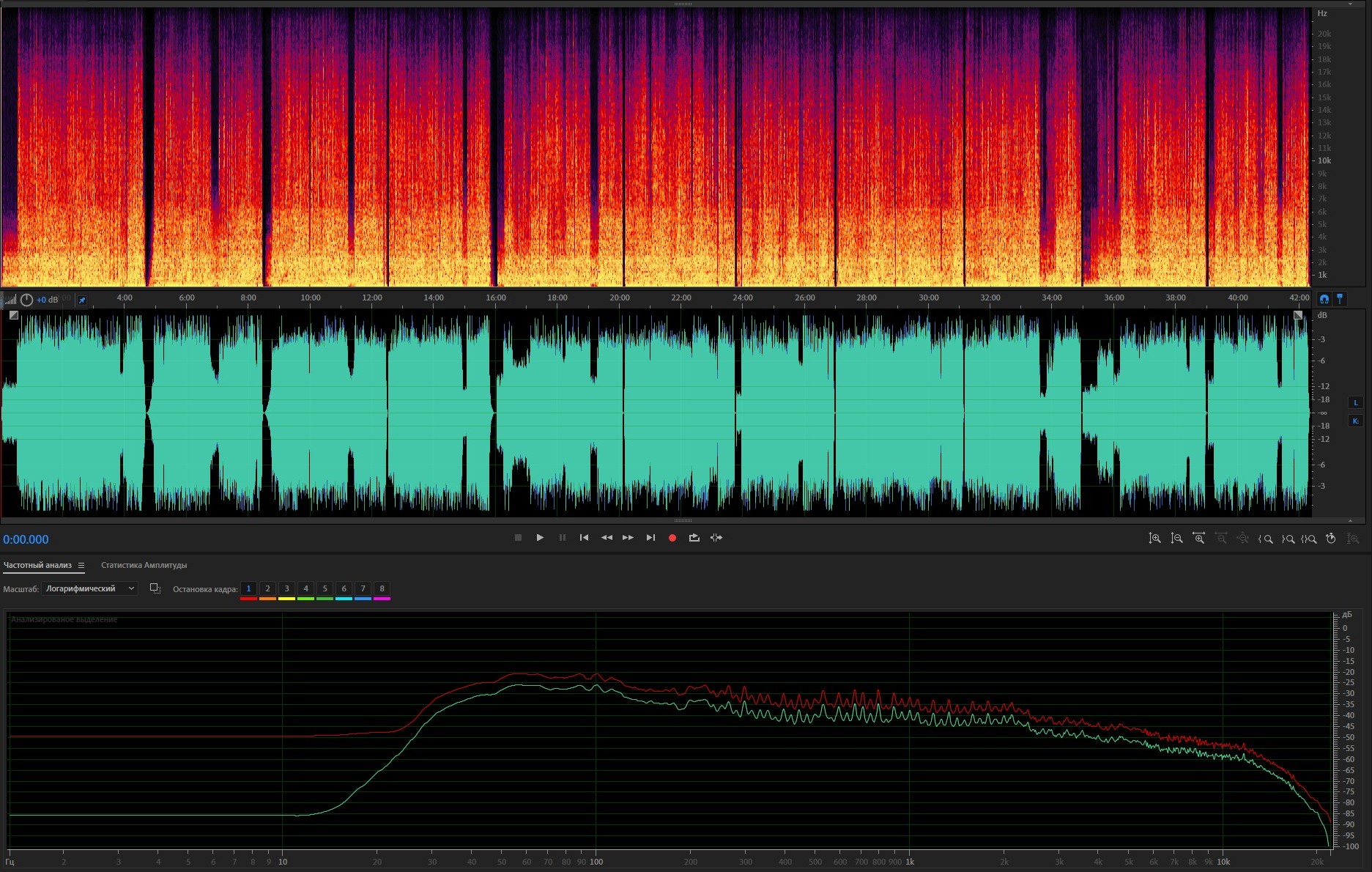Screen dimensions: 1372x872
Task: Toggle the L channel enable button
Action: click(1356, 402)
